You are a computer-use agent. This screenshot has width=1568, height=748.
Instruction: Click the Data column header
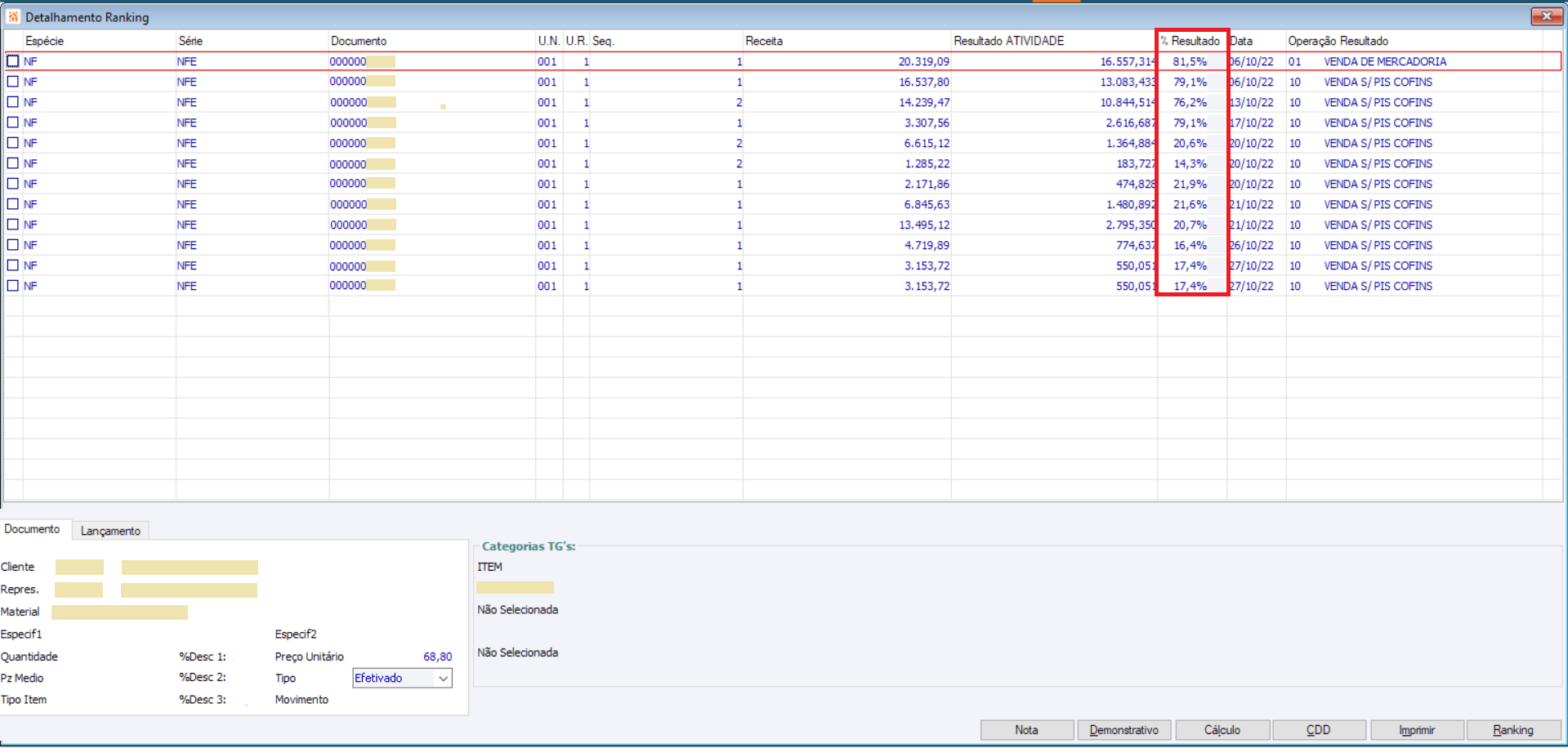(x=1257, y=41)
